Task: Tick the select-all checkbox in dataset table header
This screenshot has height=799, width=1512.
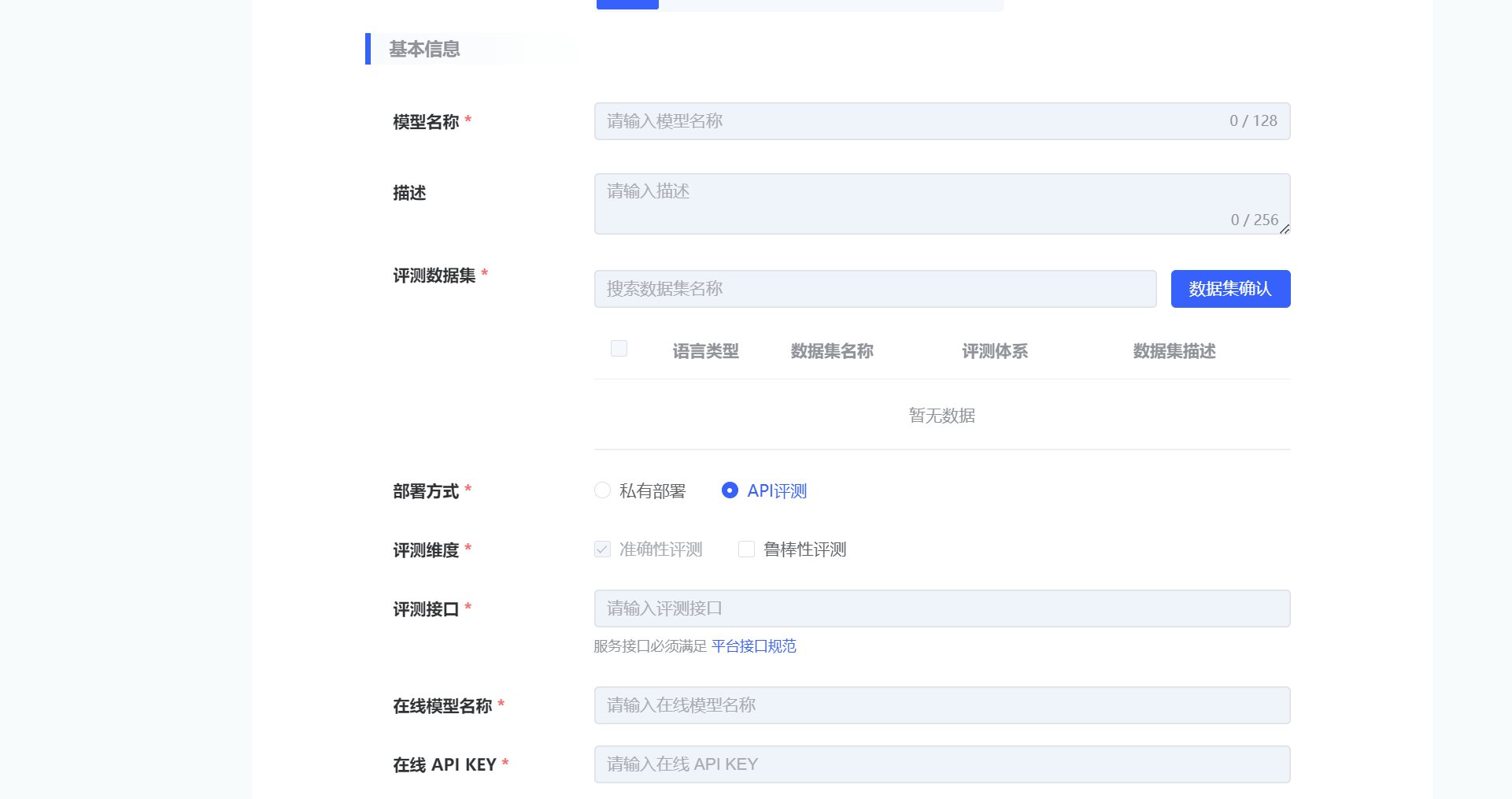Action: coord(619,349)
